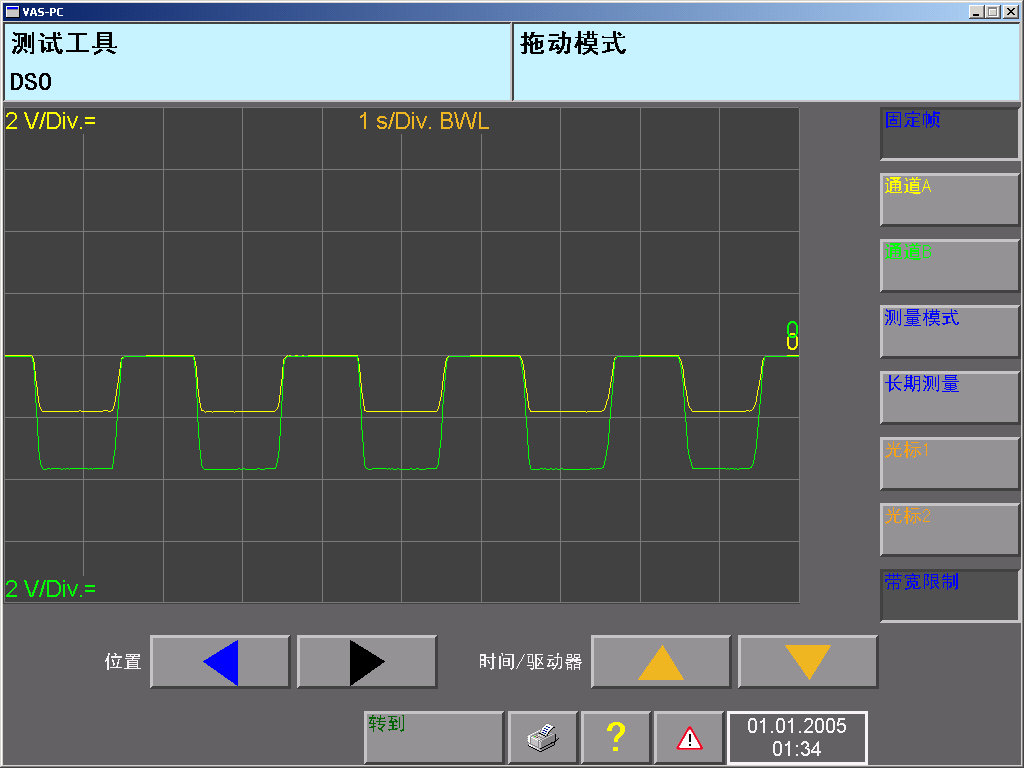Decrease timebase with the yellow down arrow

(x=807, y=660)
